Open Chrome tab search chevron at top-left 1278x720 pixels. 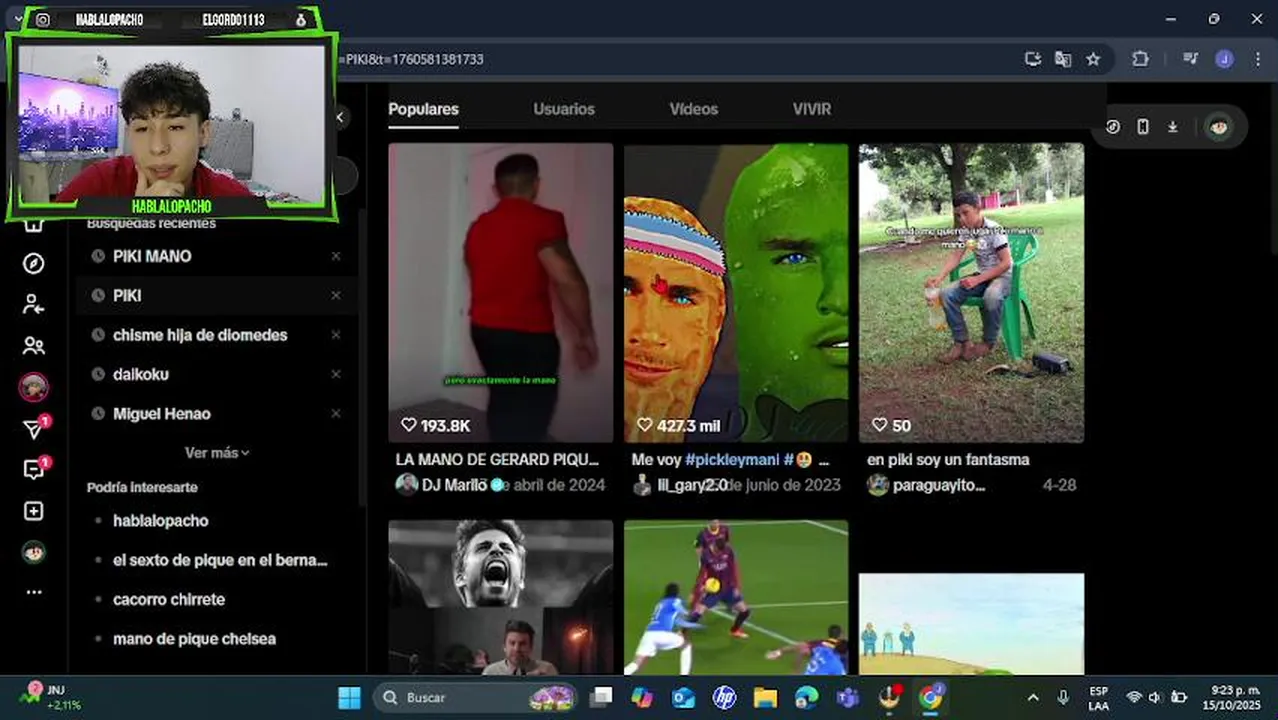click(x=17, y=19)
